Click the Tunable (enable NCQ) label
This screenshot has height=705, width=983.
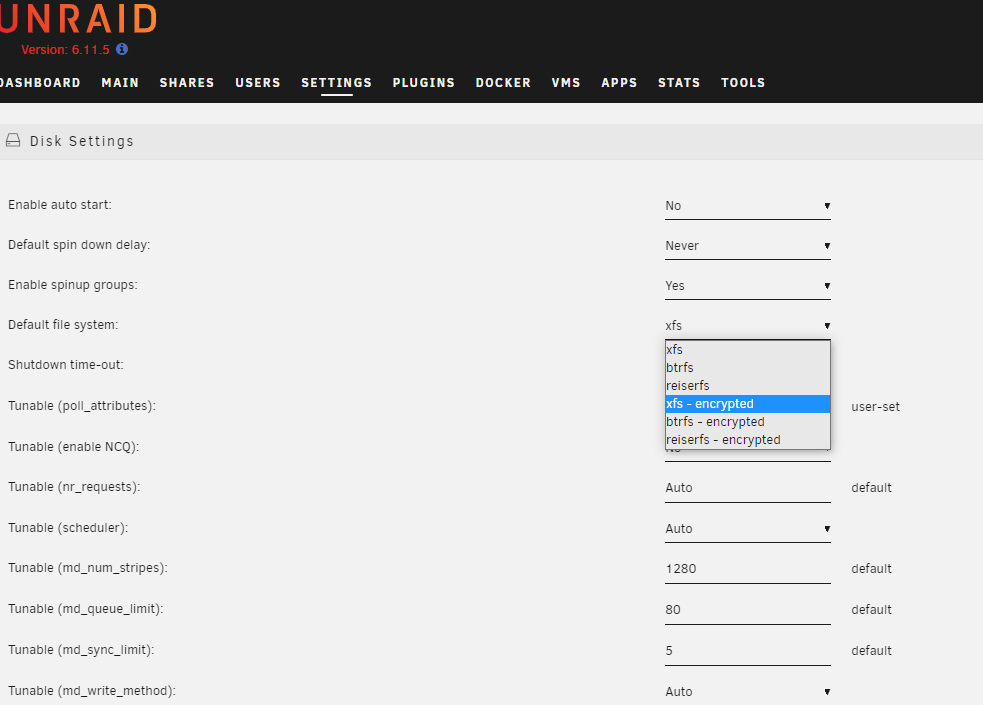coord(73,447)
